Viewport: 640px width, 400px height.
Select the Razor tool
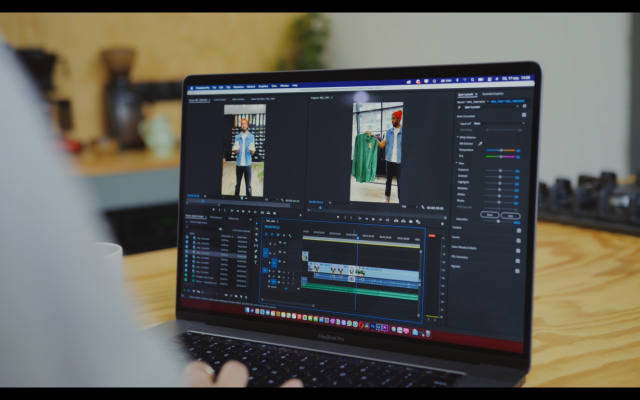click(x=256, y=240)
